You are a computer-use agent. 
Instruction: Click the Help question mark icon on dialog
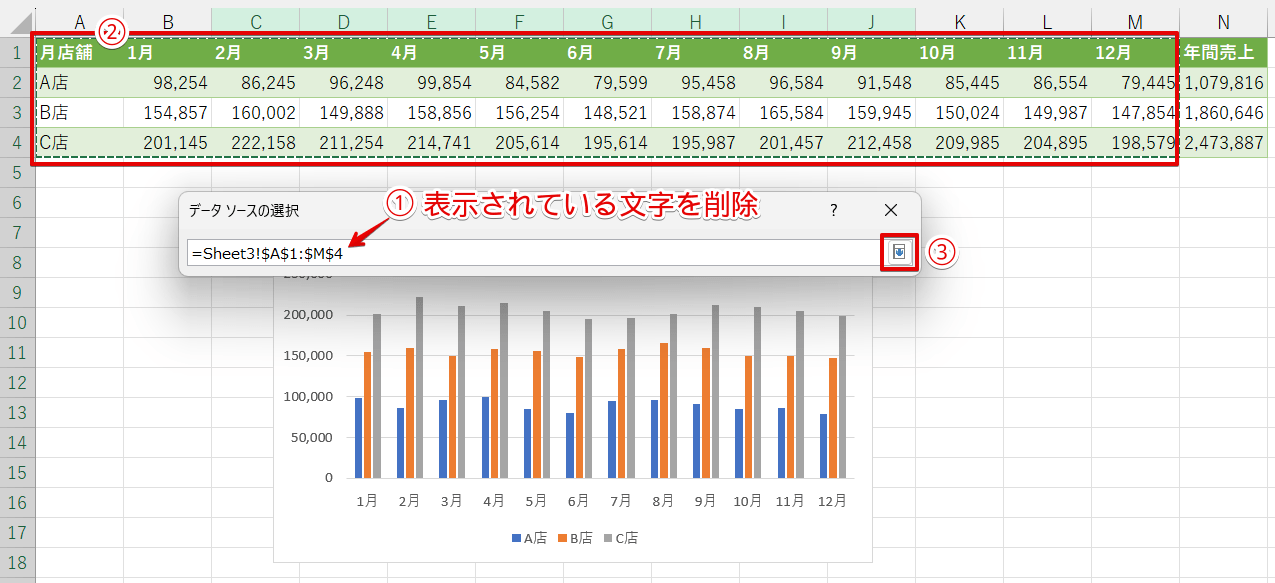click(833, 210)
